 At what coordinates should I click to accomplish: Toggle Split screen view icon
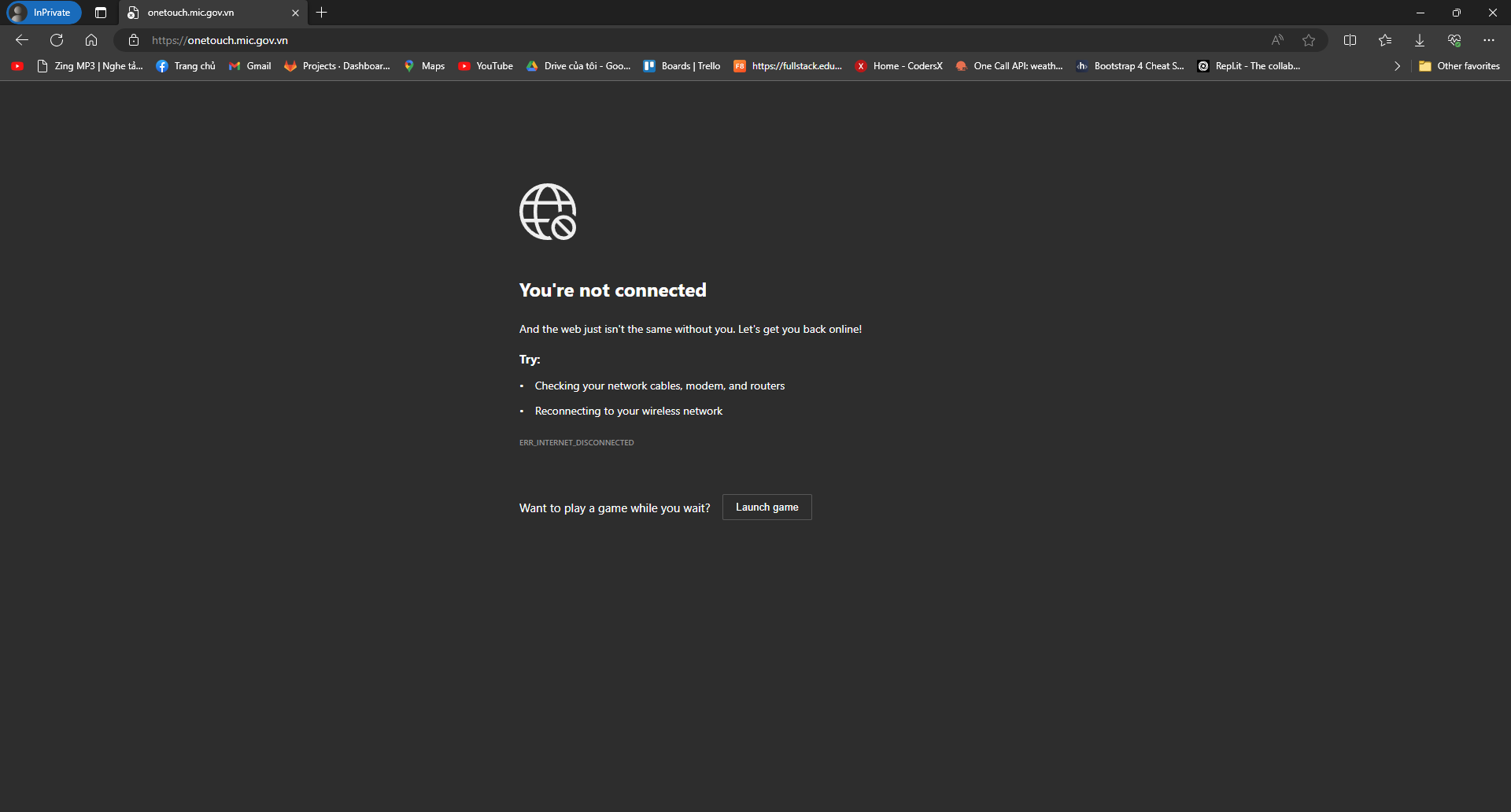[x=1350, y=40]
